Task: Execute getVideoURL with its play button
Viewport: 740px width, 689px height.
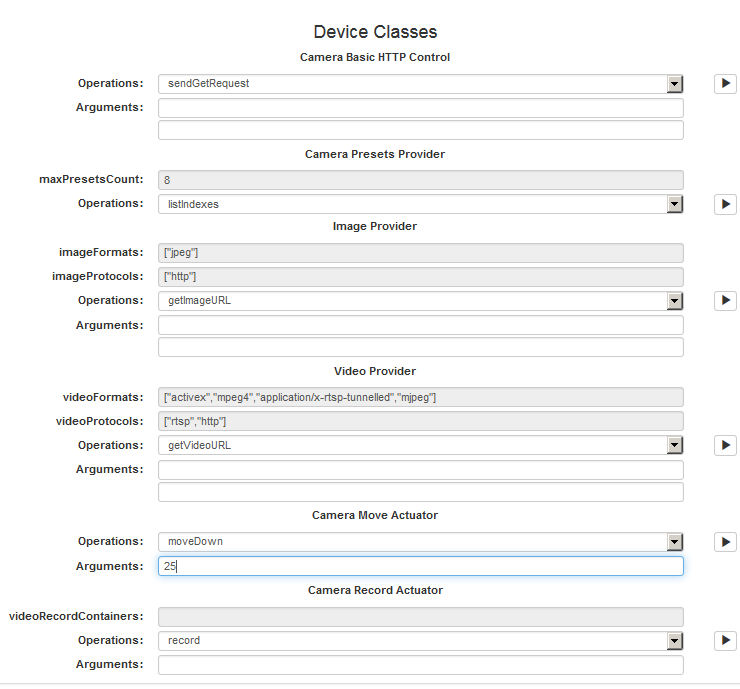Action: click(x=725, y=446)
